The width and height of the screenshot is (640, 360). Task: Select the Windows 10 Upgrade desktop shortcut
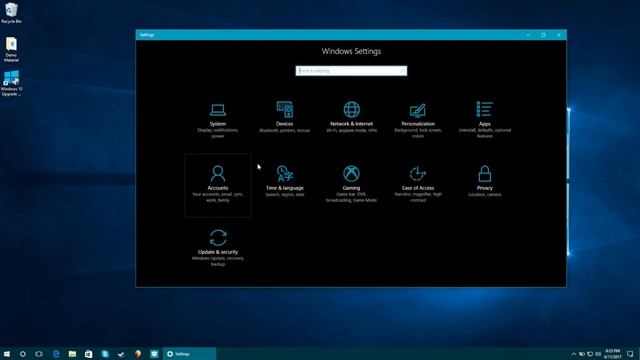coord(11,83)
